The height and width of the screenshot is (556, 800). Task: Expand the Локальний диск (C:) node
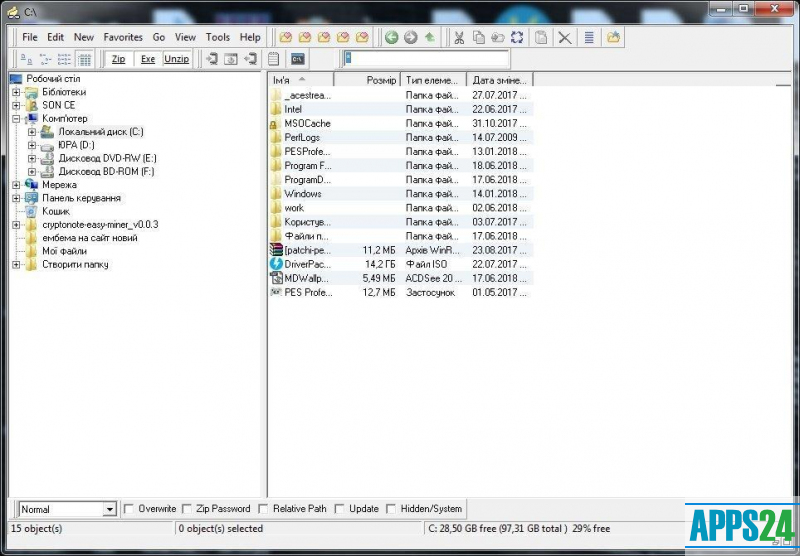pos(32,131)
